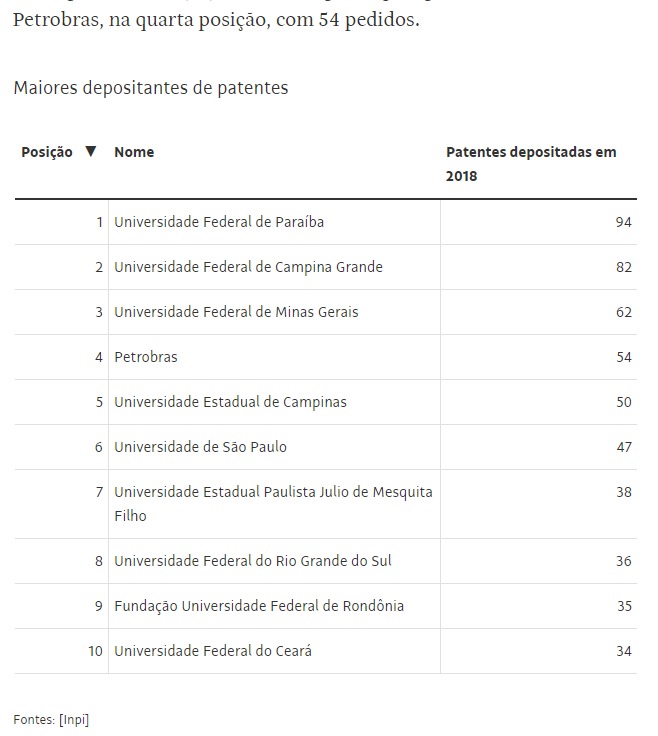Click Universidade Federal de Minas Gerais cell
The height and width of the screenshot is (736, 658).
tap(236, 312)
